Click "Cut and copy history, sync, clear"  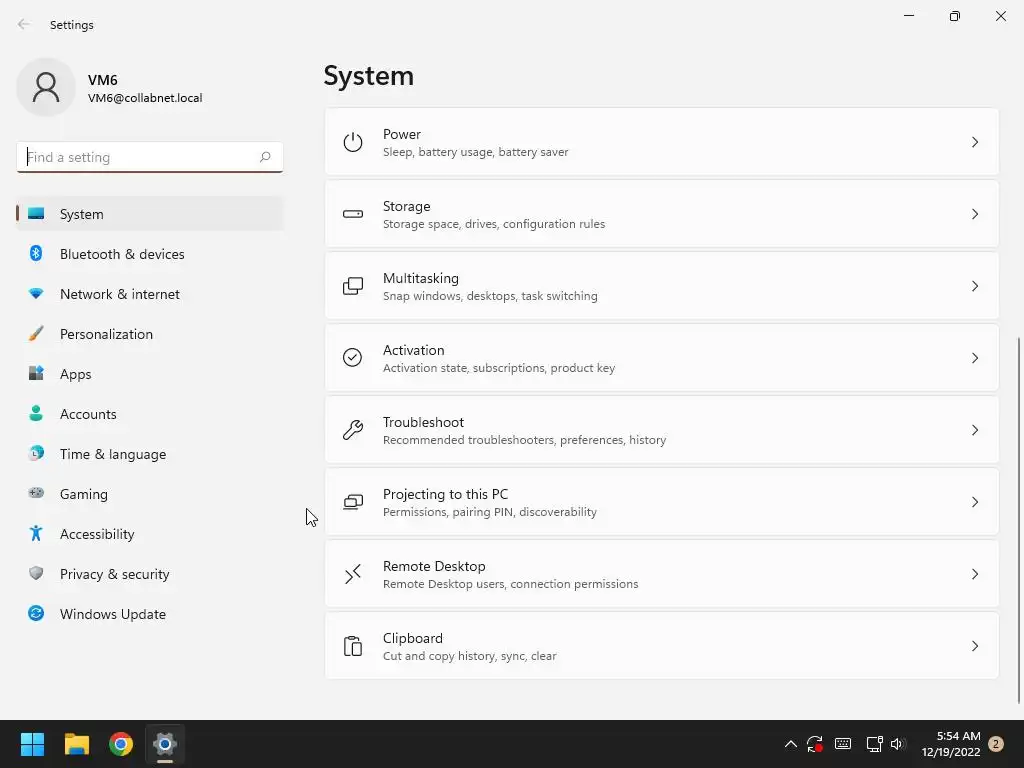470,656
